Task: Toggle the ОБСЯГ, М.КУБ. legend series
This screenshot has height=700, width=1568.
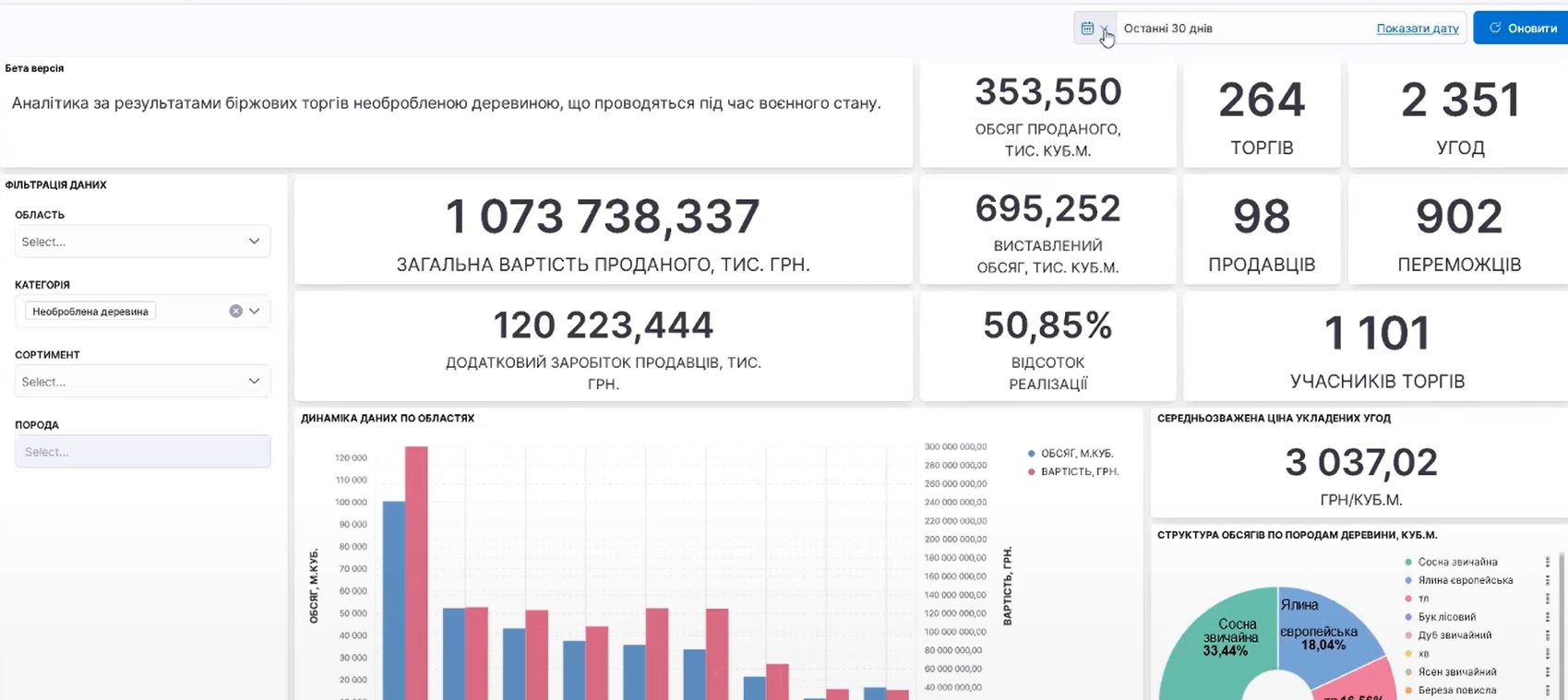Action: point(1071,454)
